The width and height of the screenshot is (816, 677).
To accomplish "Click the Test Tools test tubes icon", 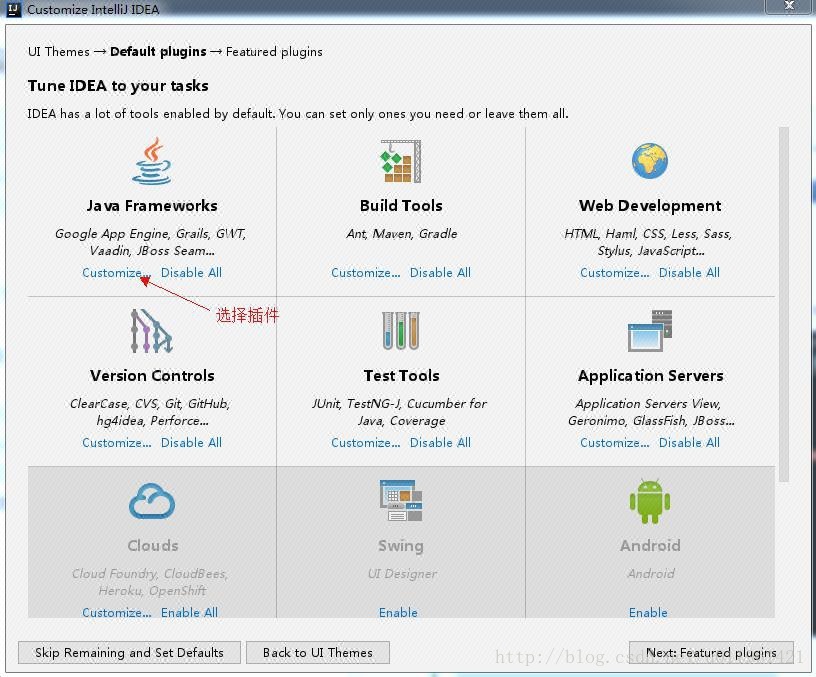I will [x=401, y=330].
